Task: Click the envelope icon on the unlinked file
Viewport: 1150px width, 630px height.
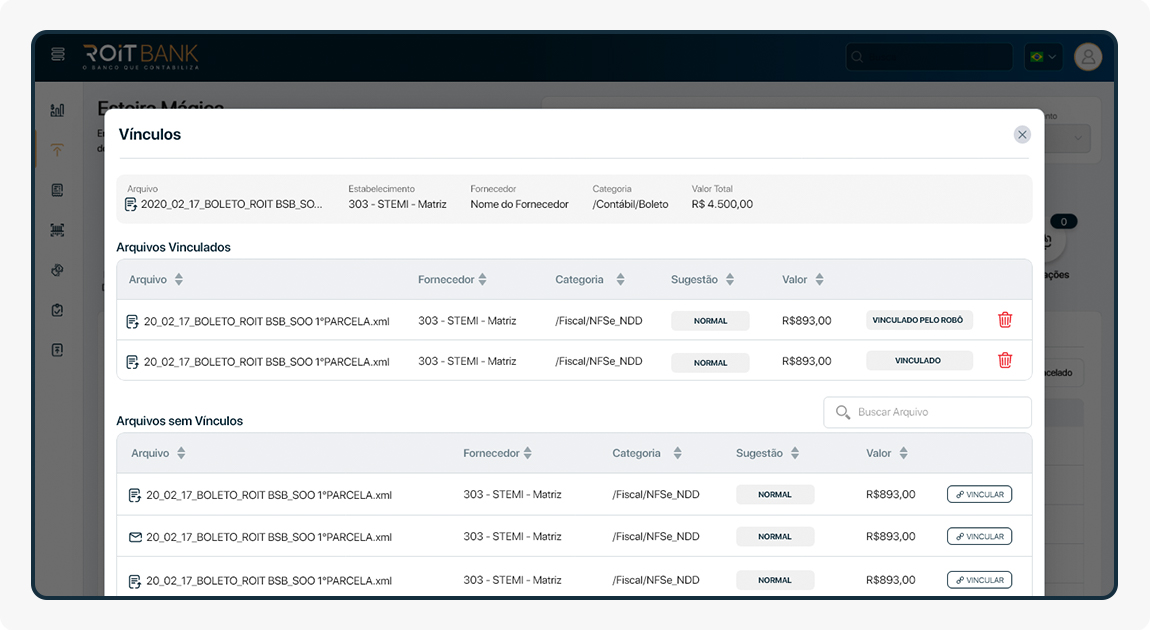Action: coord(135,537)
